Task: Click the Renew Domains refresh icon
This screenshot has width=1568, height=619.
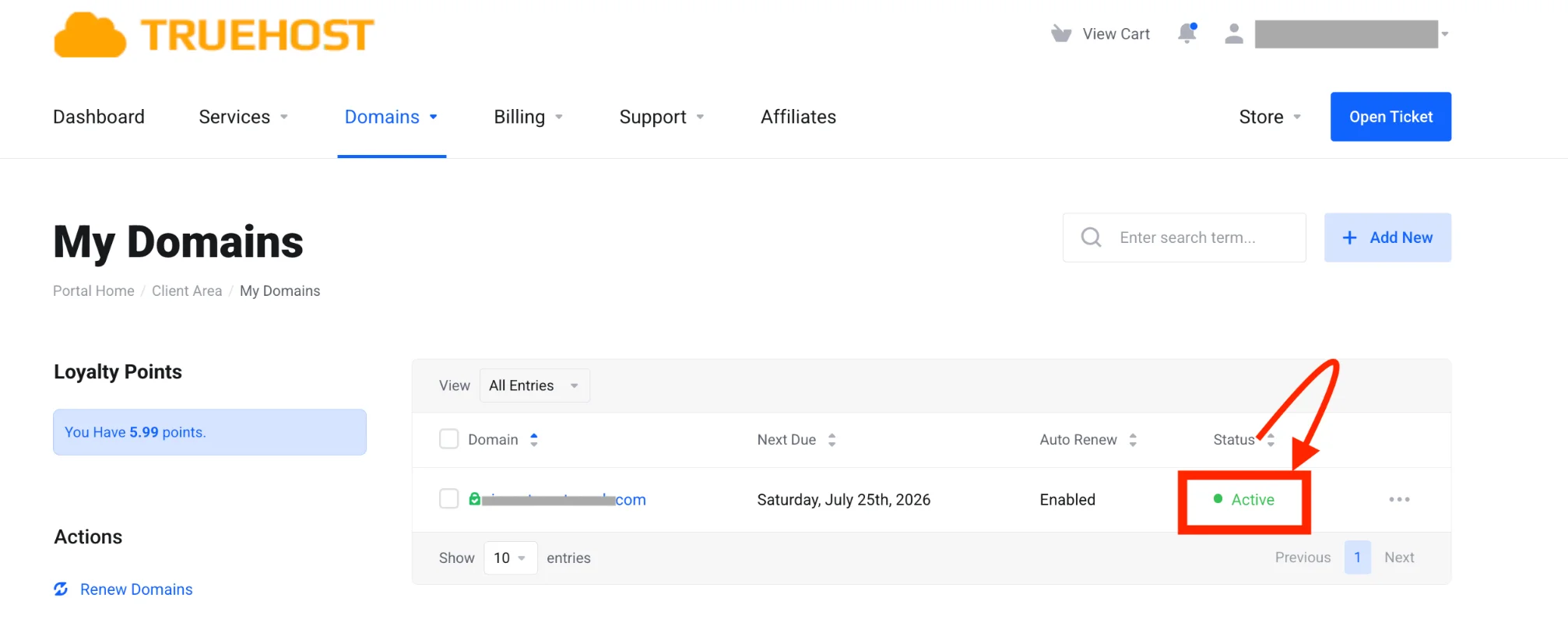Action: pos(61,589)
